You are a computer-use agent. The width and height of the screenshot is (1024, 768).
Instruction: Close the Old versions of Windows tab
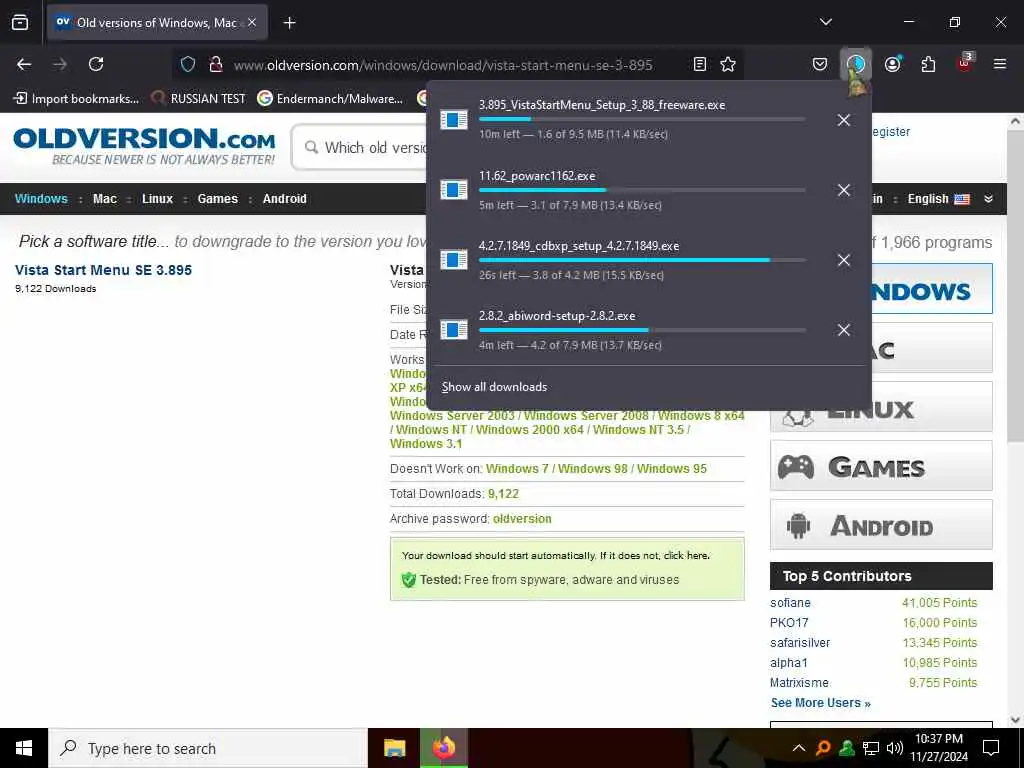pos(252,22)
